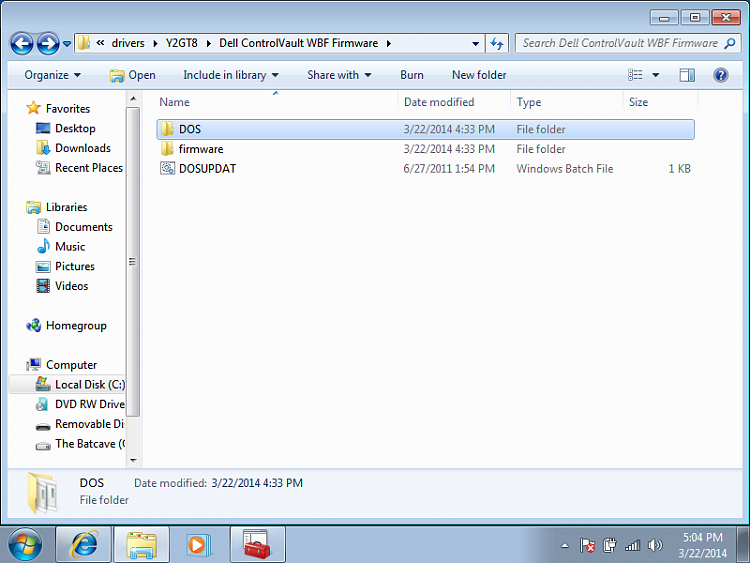Open Videos library
Screen dimensions: 750x563
click(71, 286)
